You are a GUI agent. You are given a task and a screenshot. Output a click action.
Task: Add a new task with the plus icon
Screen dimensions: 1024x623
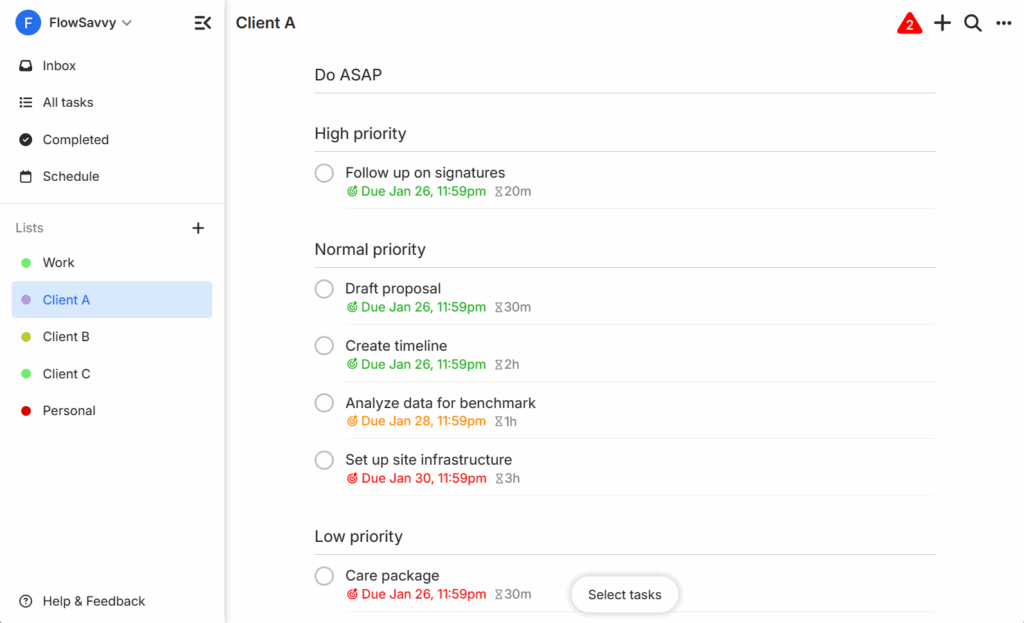coord(941,22)
